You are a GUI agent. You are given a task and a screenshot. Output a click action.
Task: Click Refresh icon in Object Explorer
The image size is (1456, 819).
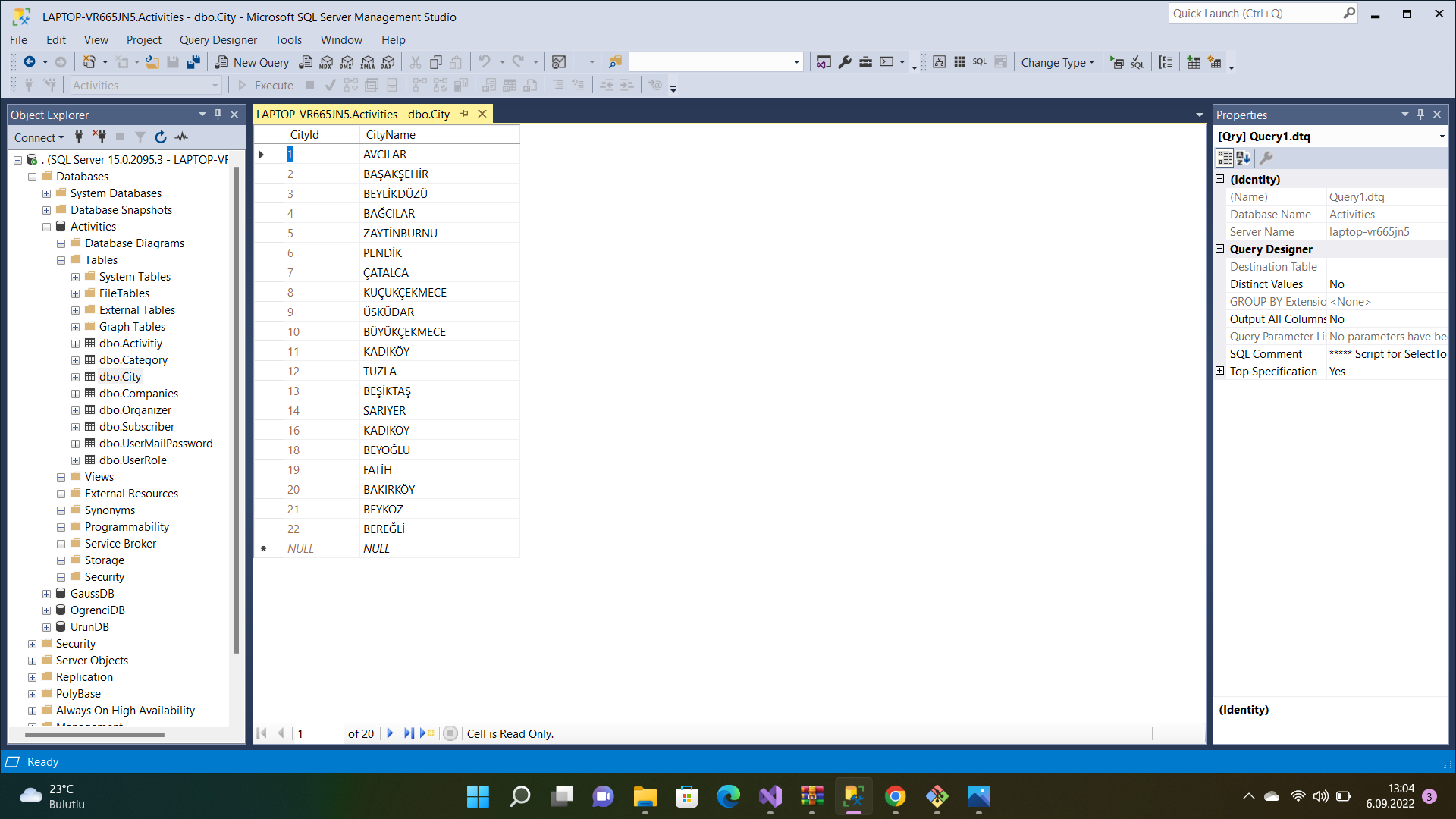pos(161,137)
